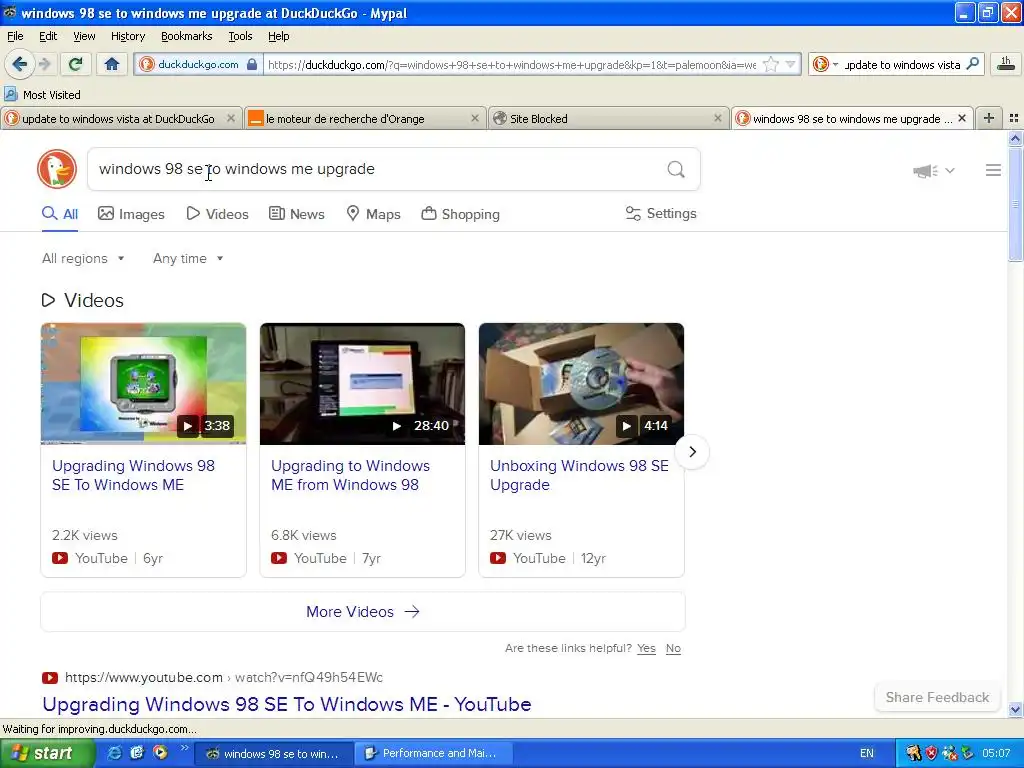
Task: Open the File menu
Action: (x=15, y=37)
